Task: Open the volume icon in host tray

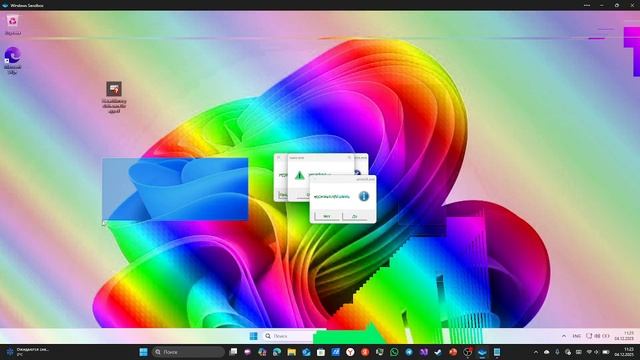Action: click(x=596, y=352)
